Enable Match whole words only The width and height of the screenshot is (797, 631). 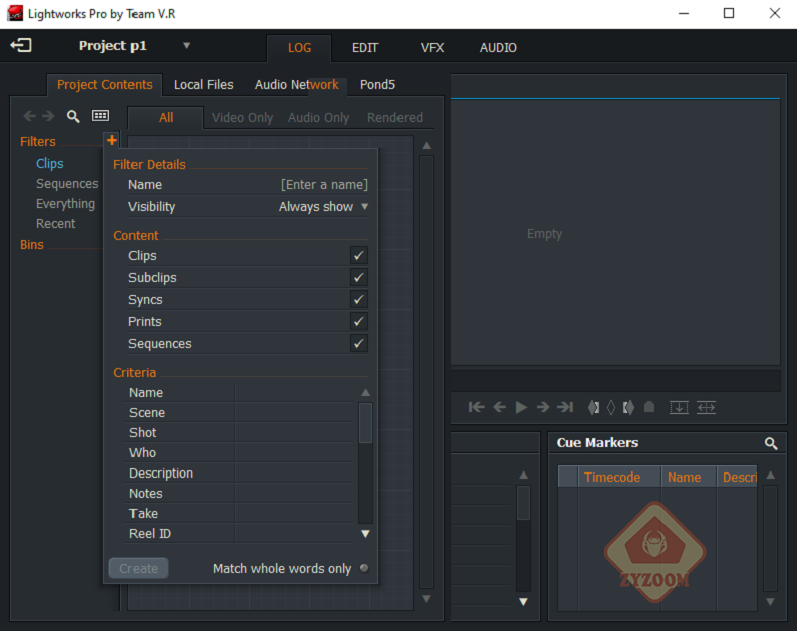(x=364, y=568)
